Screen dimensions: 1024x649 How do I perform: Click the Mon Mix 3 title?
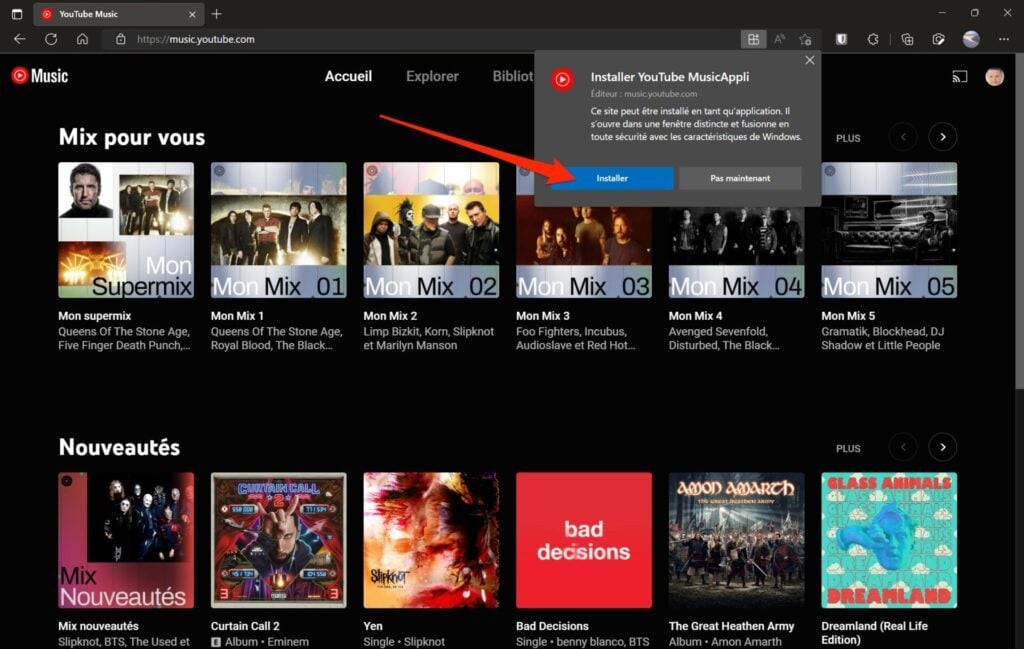pyautogui.click(x=543, y=316)
